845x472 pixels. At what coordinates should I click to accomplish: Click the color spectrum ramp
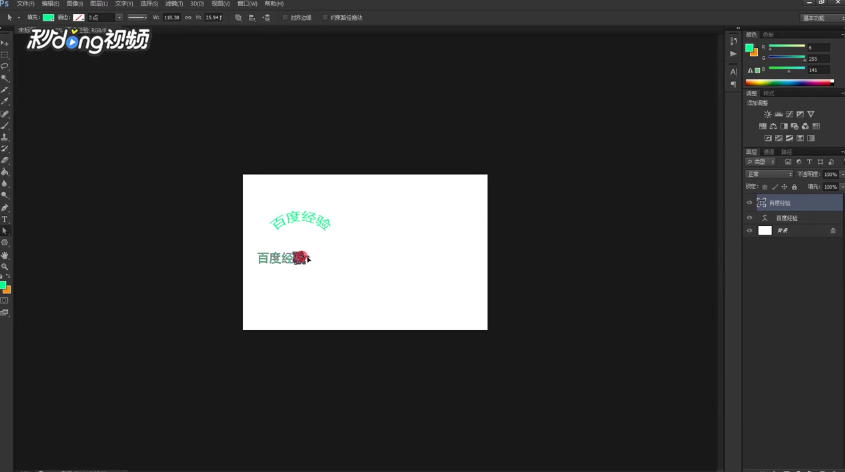pos(789,82)
